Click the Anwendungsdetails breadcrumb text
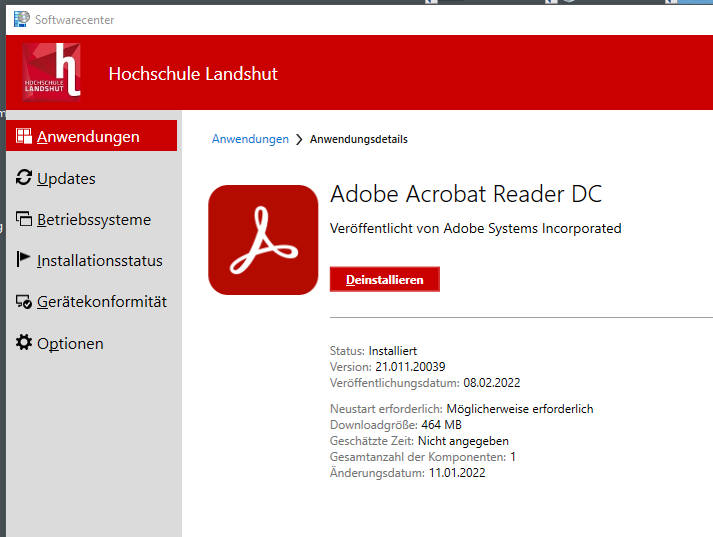The image size is (713, 537). click(x=358, y=139)
